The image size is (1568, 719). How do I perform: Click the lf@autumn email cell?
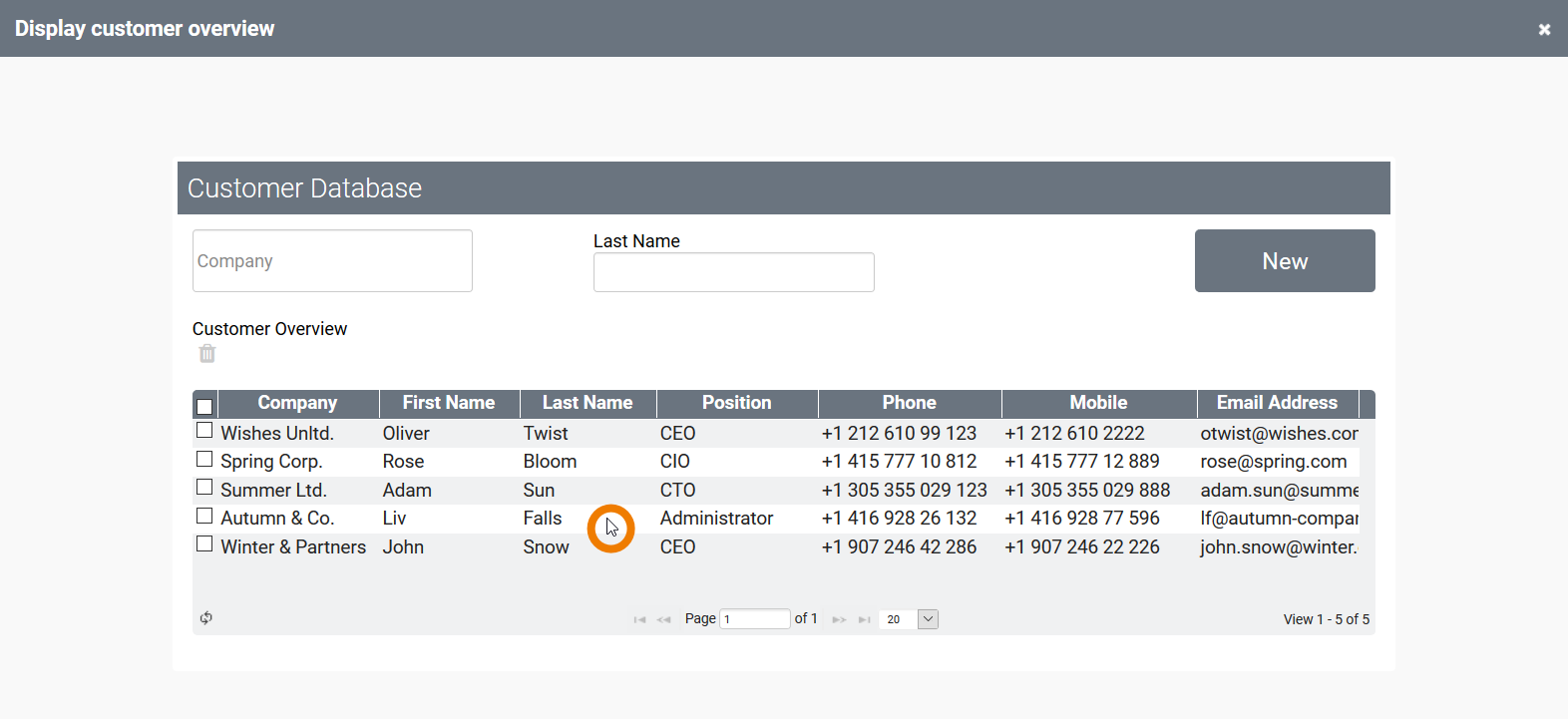pyautogui.click(x=1278, y=519)
